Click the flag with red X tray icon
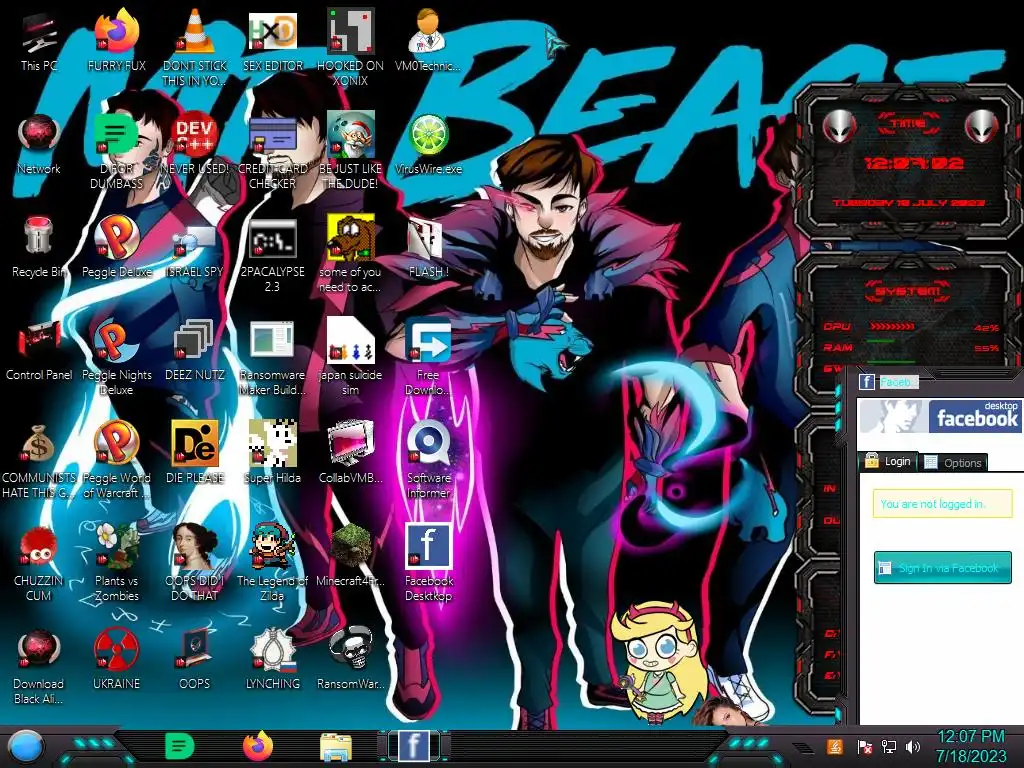The image size is (1024, 768). point(864,746)
